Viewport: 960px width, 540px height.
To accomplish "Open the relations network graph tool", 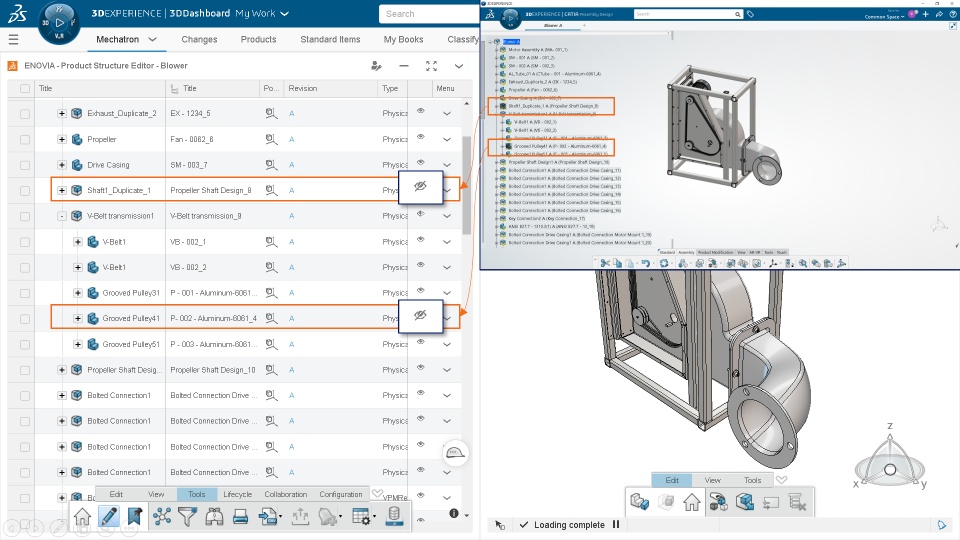I will point(162,517).
